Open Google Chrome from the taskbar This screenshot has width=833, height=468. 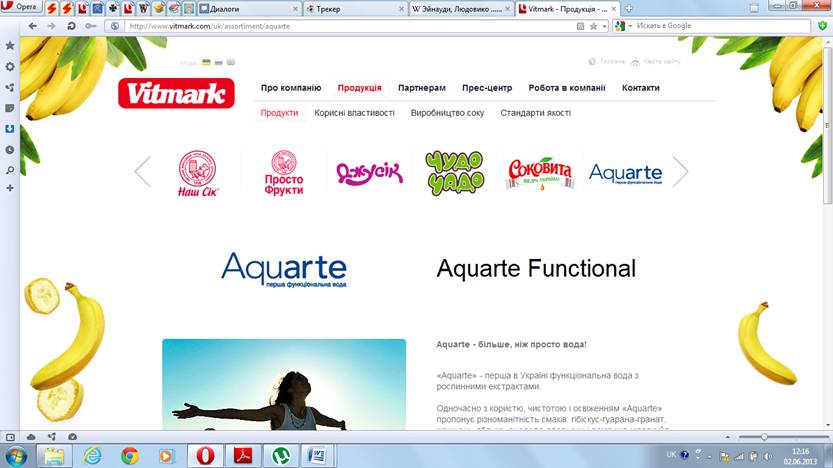tap(129, 456)
